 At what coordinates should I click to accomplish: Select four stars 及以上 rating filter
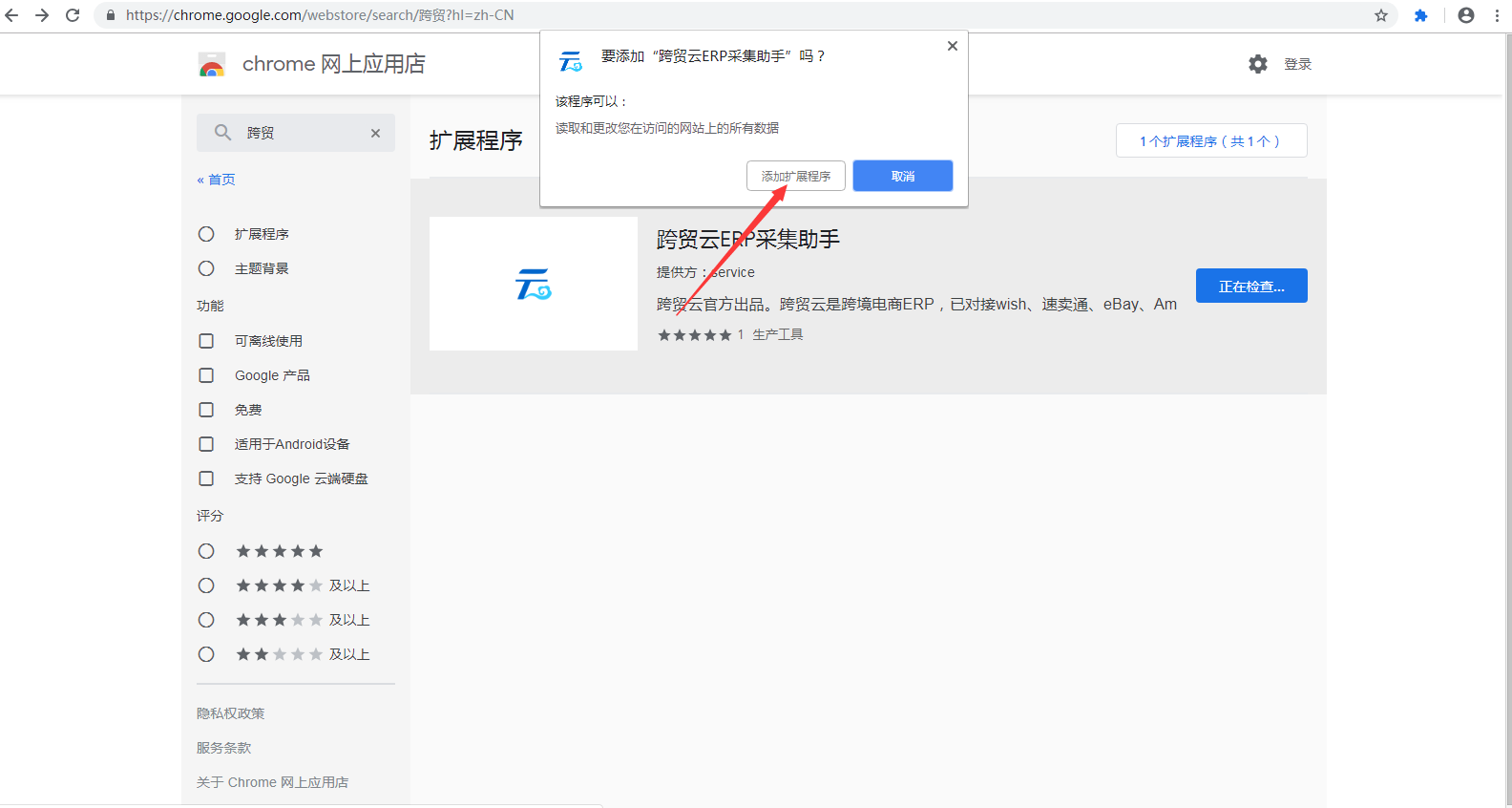click(206, 585)
